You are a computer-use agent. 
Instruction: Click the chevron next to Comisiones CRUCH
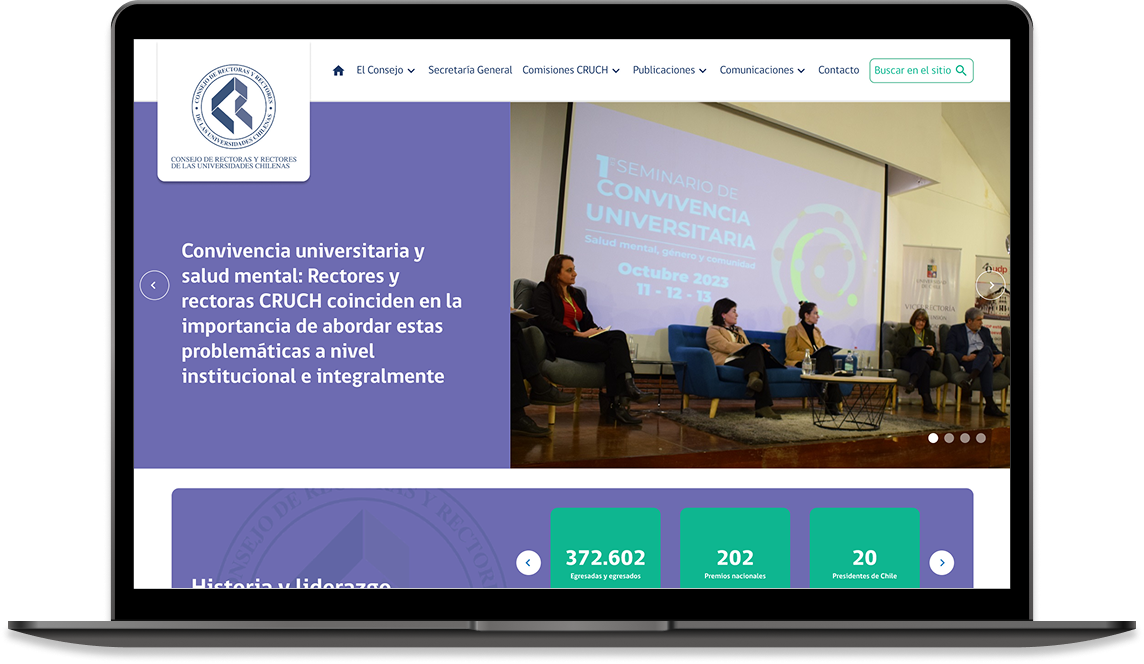click(x=615, y=70)
